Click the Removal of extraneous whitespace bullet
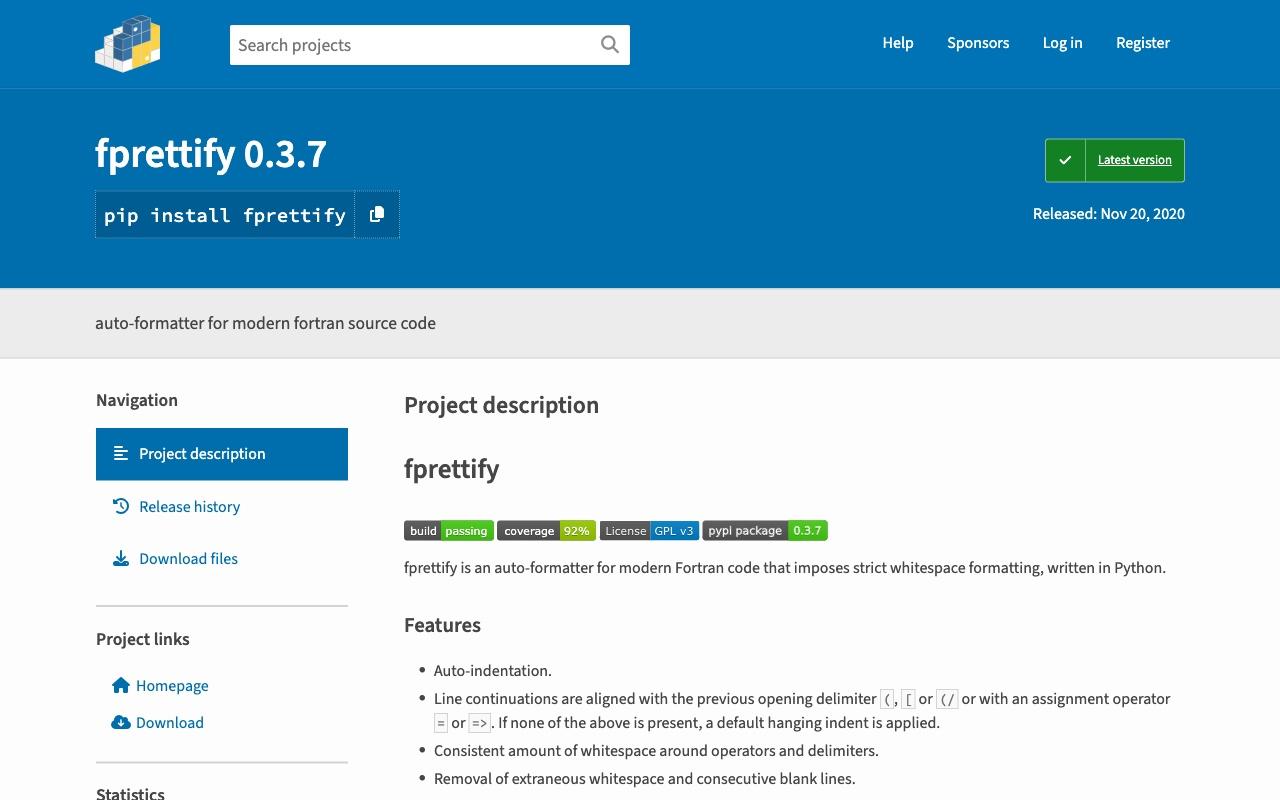1280x800 pixels. coord(644,779)
